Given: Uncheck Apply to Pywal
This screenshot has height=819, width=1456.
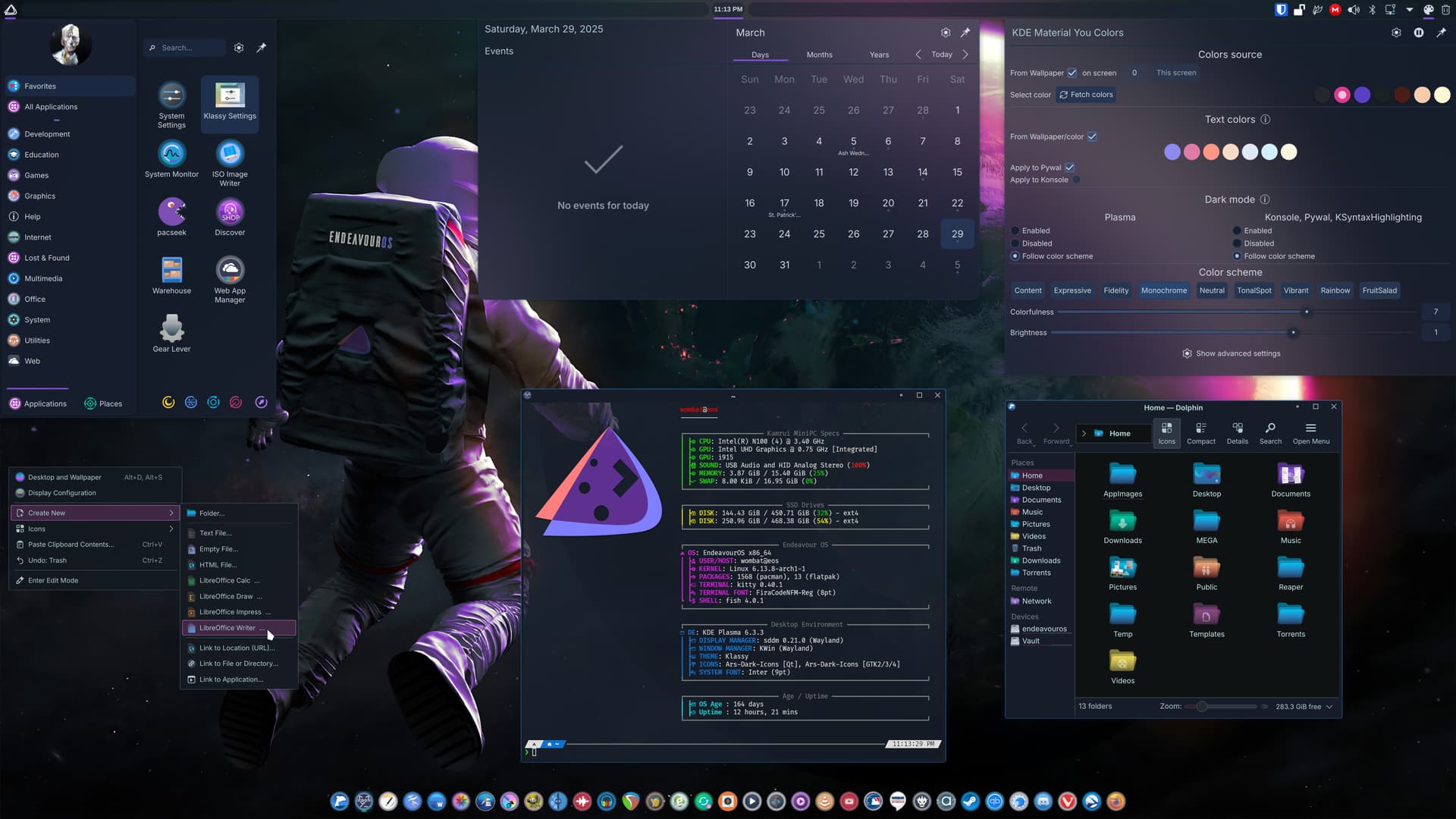Looking at the screenshot, I should click(1069, 168).
